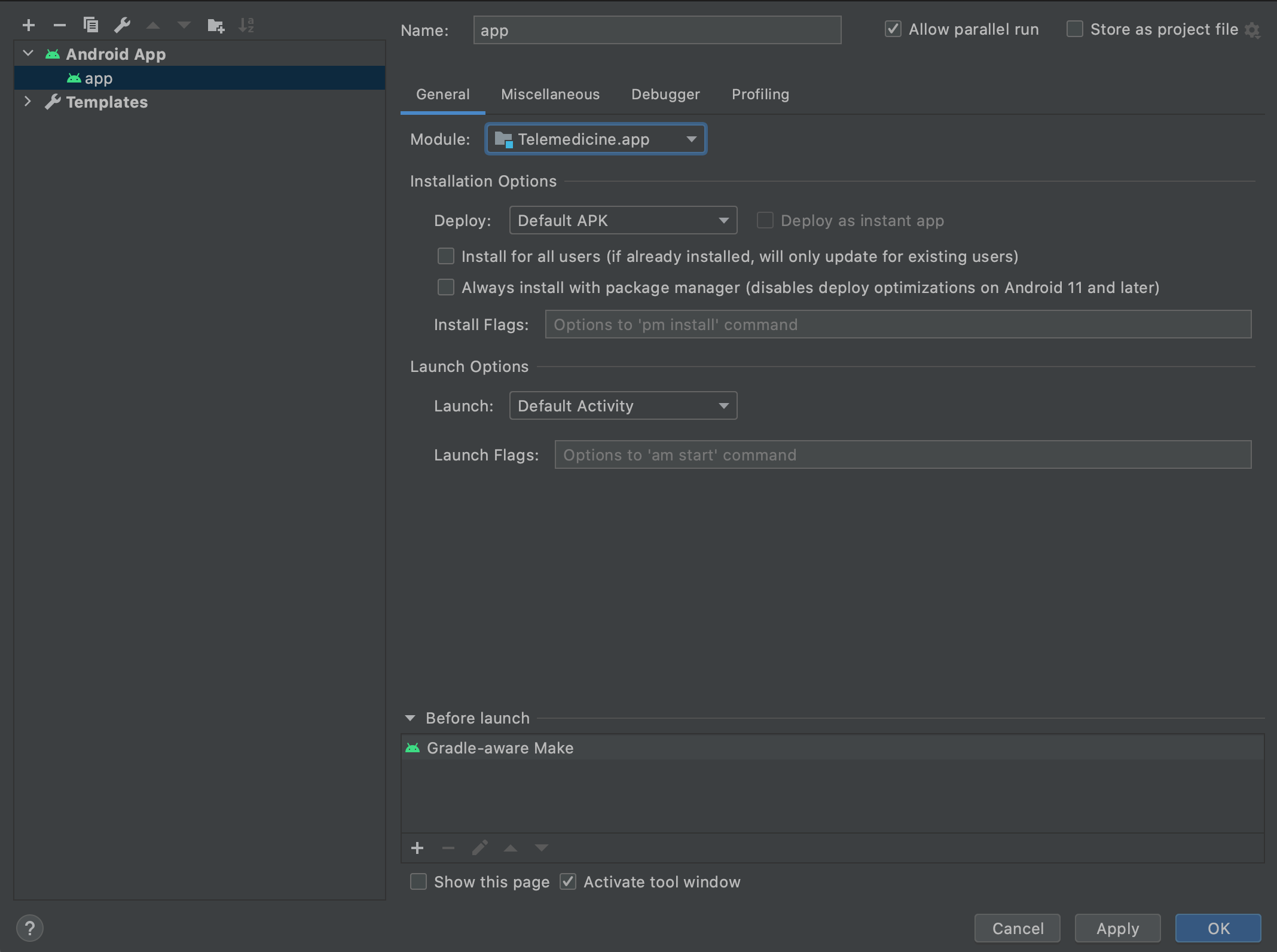Click the Add New Configuration plus icon
This screenshot has height=952, width=1277.
[x=28, y=25]
